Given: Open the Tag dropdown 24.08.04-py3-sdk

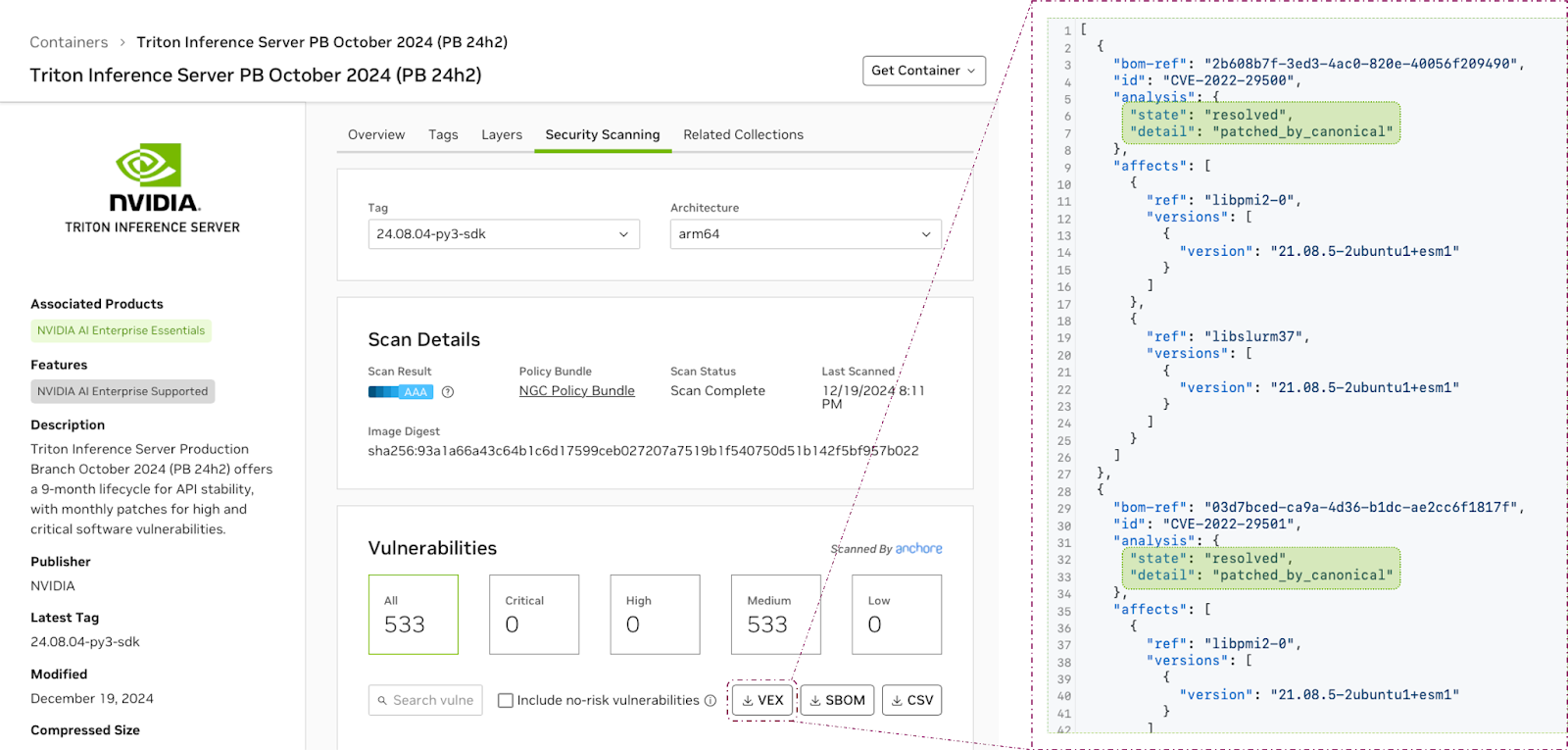Looking at the screenshot, I should point(504,234).
